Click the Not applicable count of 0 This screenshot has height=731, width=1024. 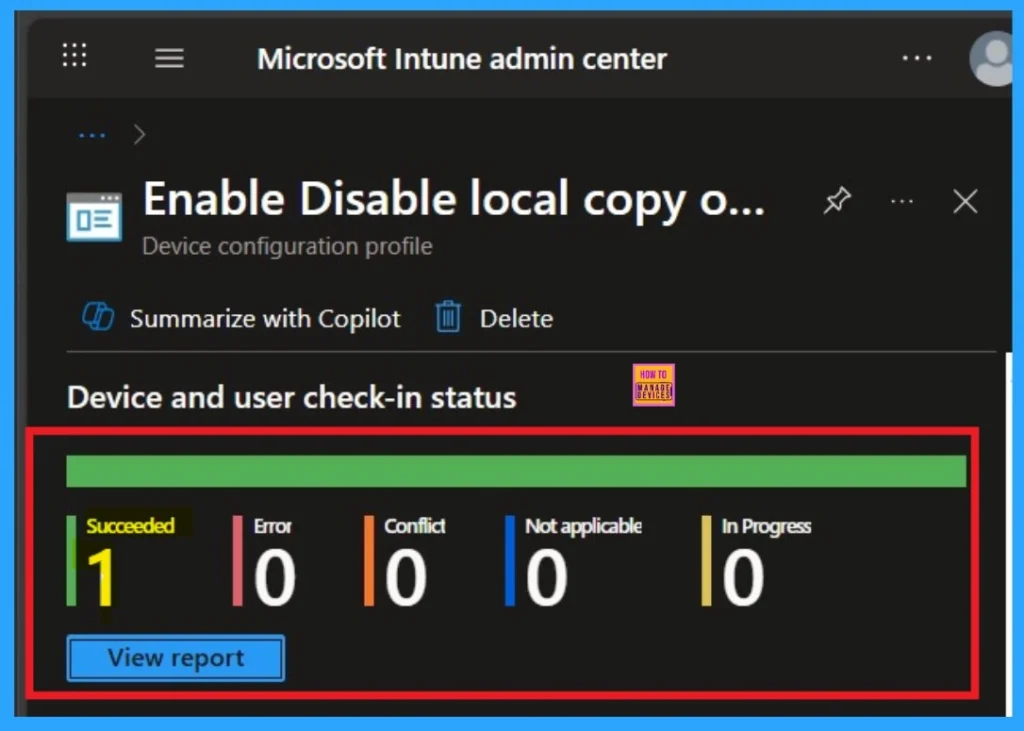point(547,577)
